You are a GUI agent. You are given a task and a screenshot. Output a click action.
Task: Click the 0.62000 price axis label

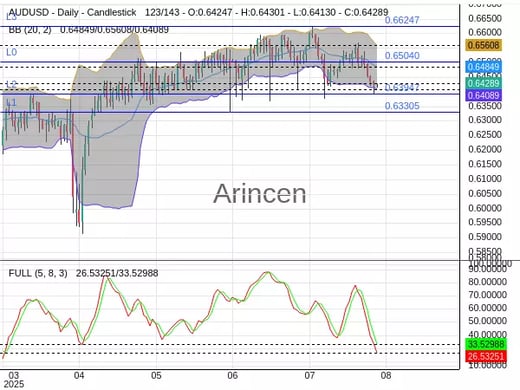click(x=485, y=149)
